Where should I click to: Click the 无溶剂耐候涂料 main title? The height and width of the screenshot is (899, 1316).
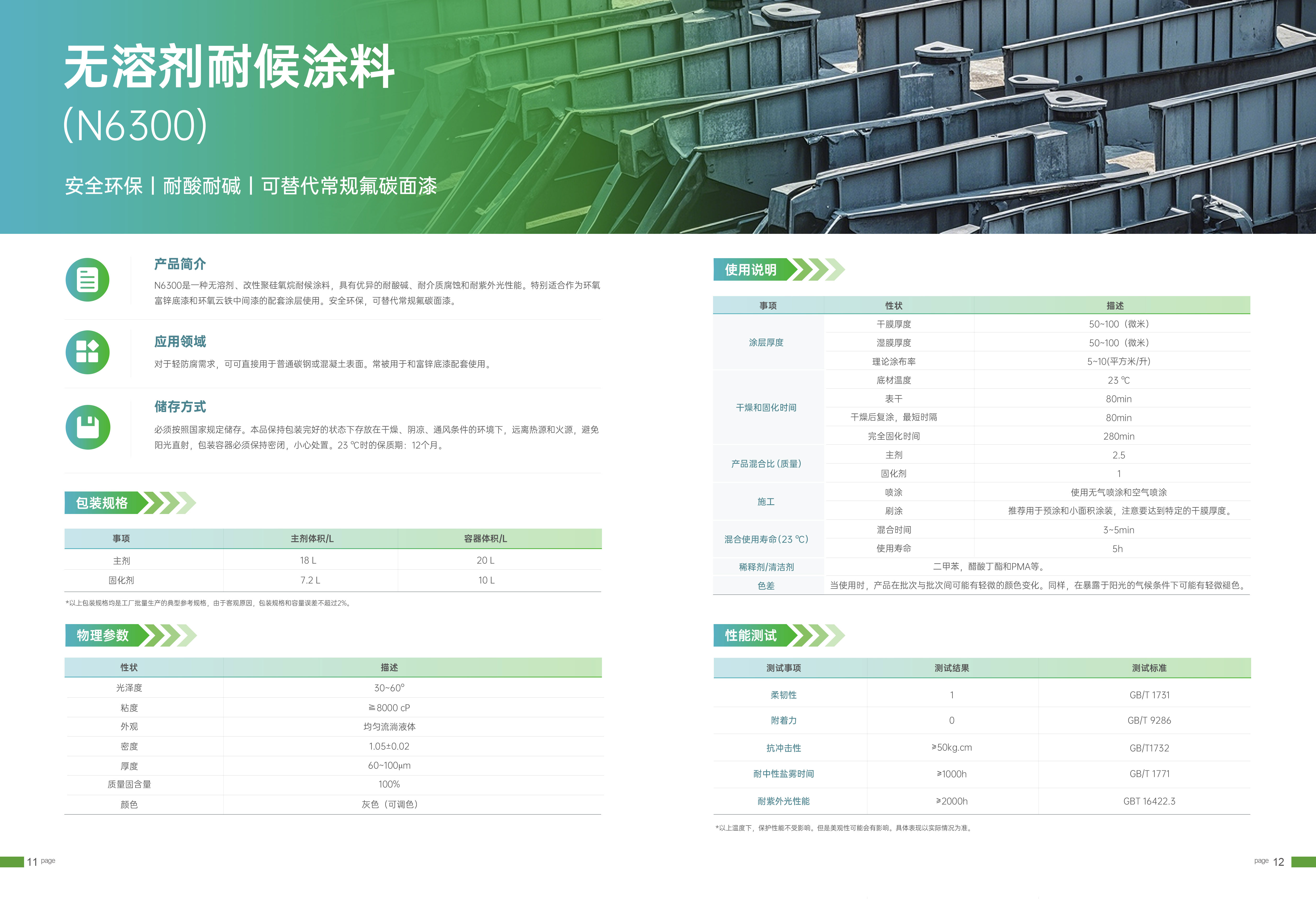(x=229, y=67)
